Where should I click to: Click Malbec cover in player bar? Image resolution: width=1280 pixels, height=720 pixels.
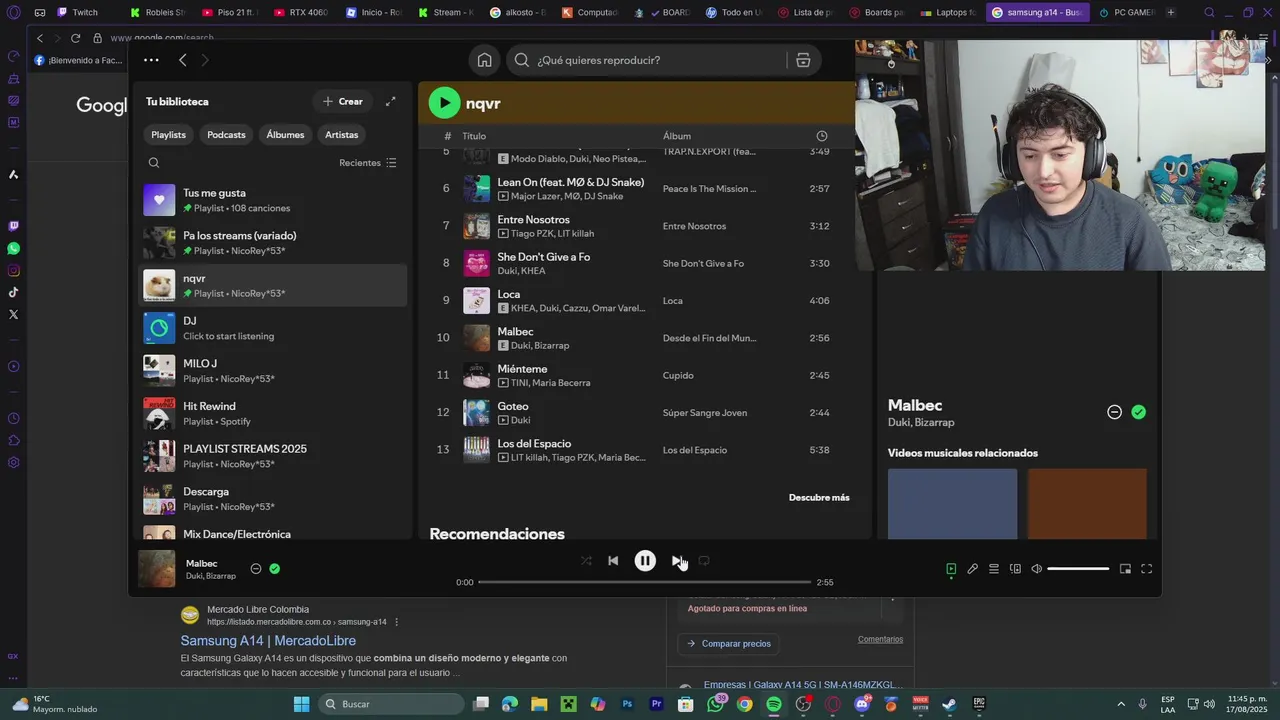[x=157, y=569]
